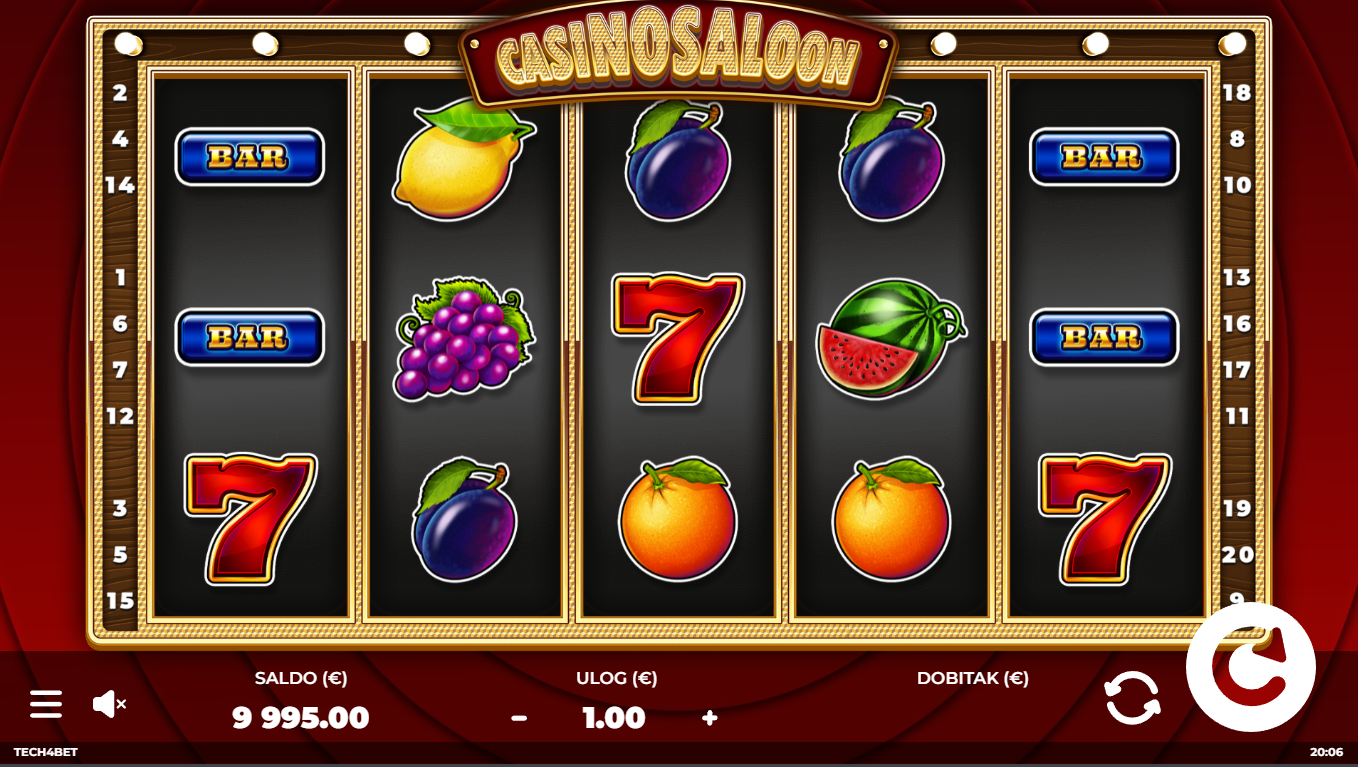This screenshot has height=767, width=1358.
Task: Click the 9 995.00 saldo balance
Action: click(x=301, y=717)
